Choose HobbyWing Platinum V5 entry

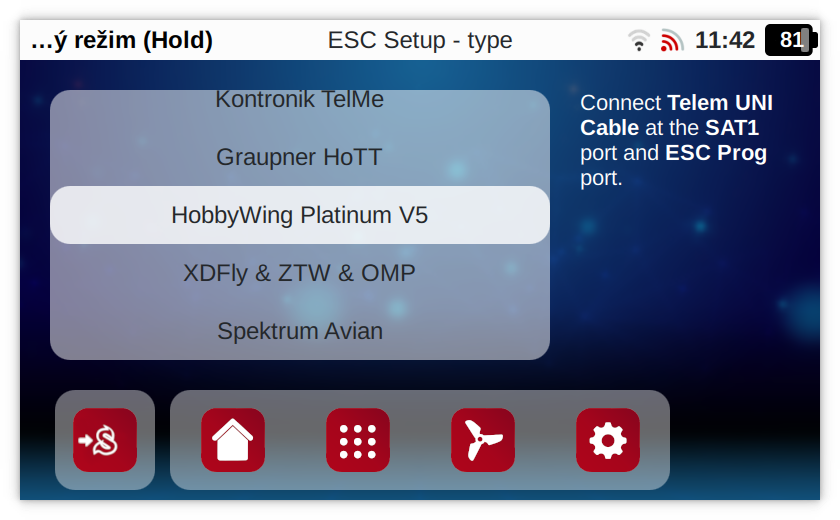tap(299, 215)
